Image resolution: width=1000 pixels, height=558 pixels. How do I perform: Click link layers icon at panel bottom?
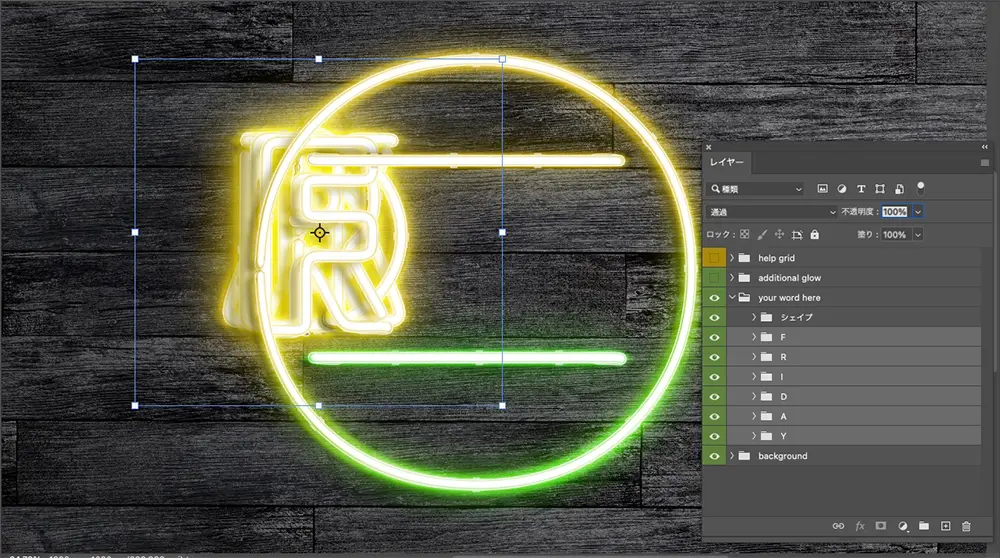click(838, 526)
